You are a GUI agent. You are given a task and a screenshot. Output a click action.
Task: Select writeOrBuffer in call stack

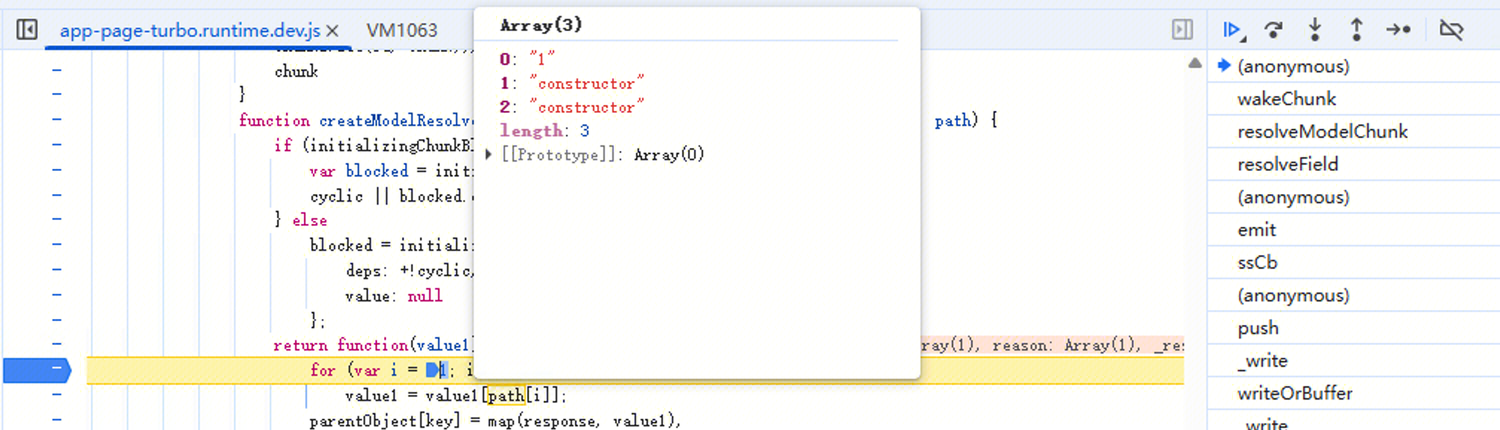tap(1294, 394)
